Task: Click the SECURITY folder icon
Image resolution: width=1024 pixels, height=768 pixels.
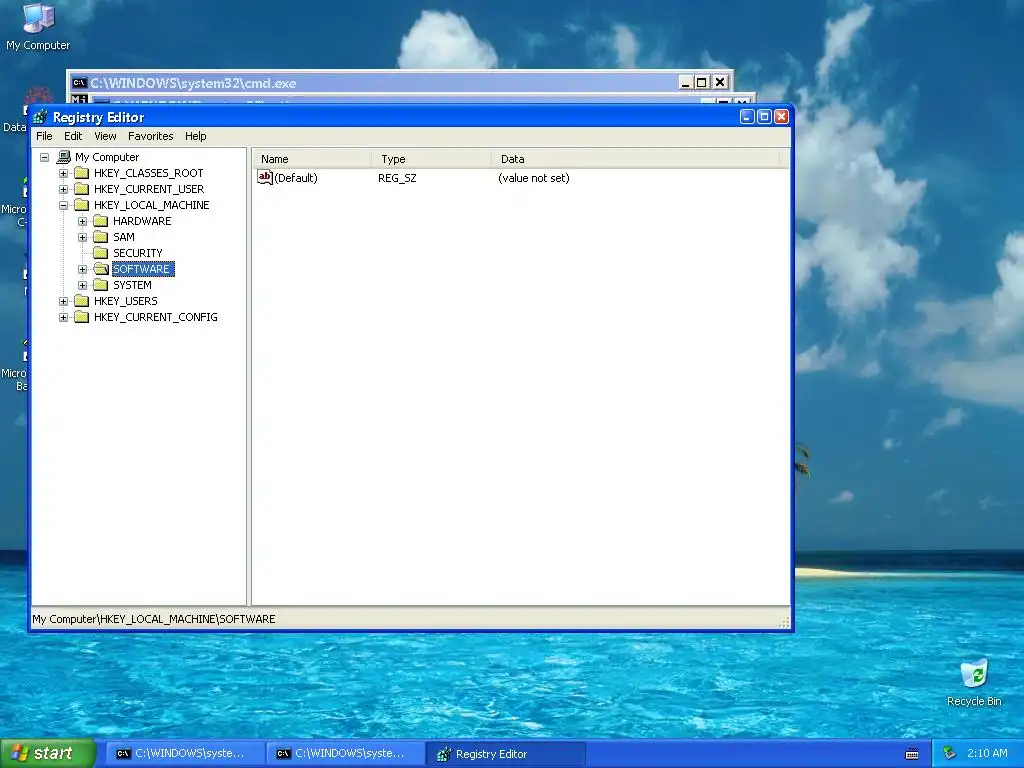Action: (x=101, y=253)
